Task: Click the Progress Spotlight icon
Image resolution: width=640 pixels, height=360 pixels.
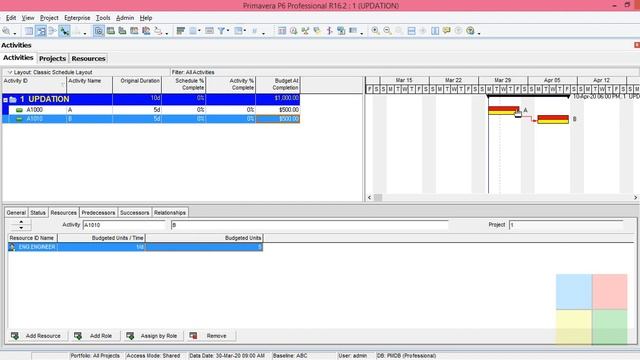Action: click(x=317, y=31)
